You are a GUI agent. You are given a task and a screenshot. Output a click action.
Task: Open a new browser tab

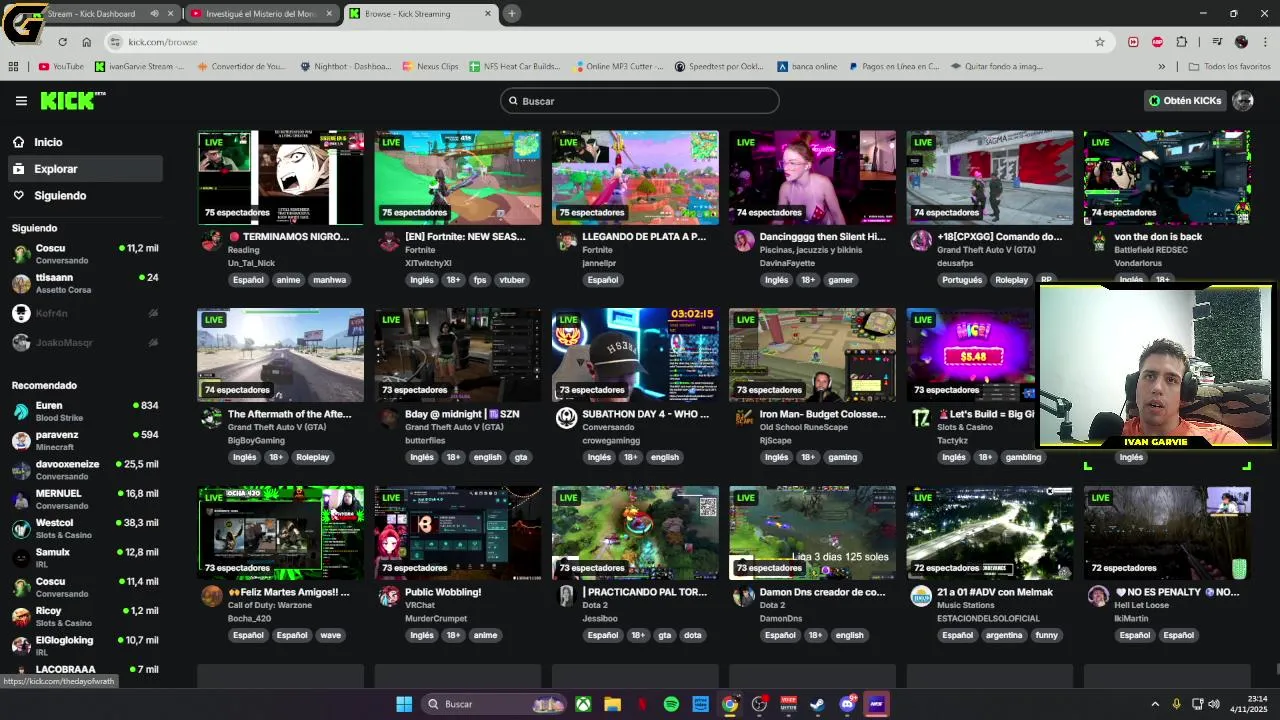click(511, 14)
